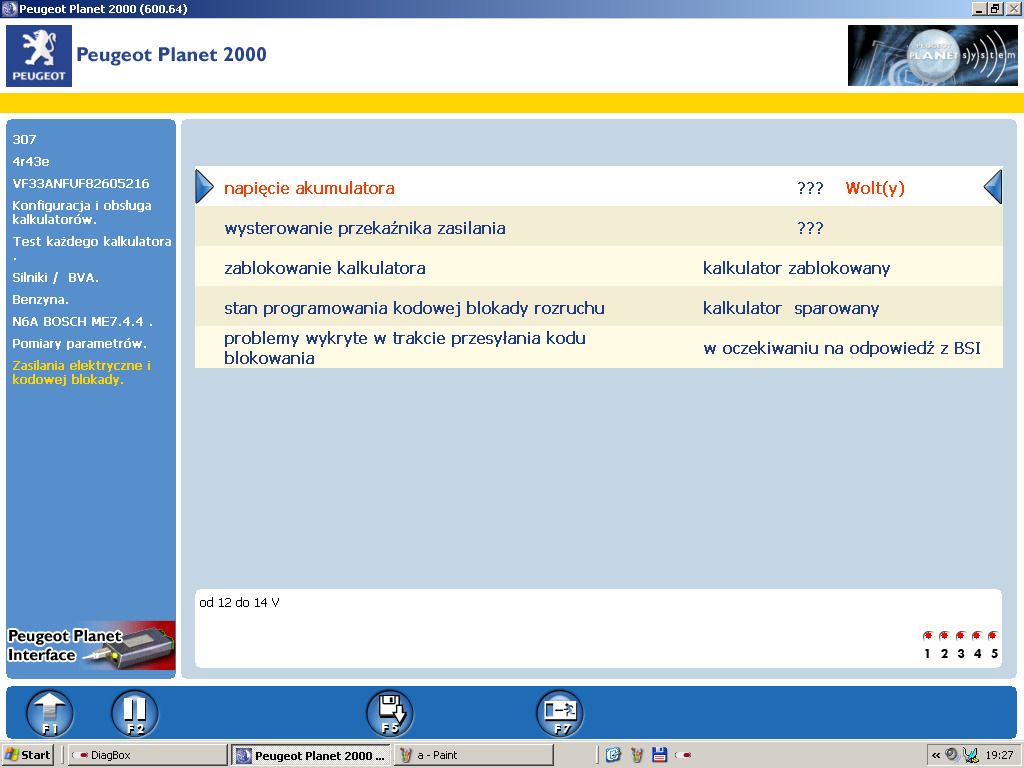This screenshot has height=768, width=1024.
Task: Click the Peugeot Planet Interface image
Action: coord(91,645)
